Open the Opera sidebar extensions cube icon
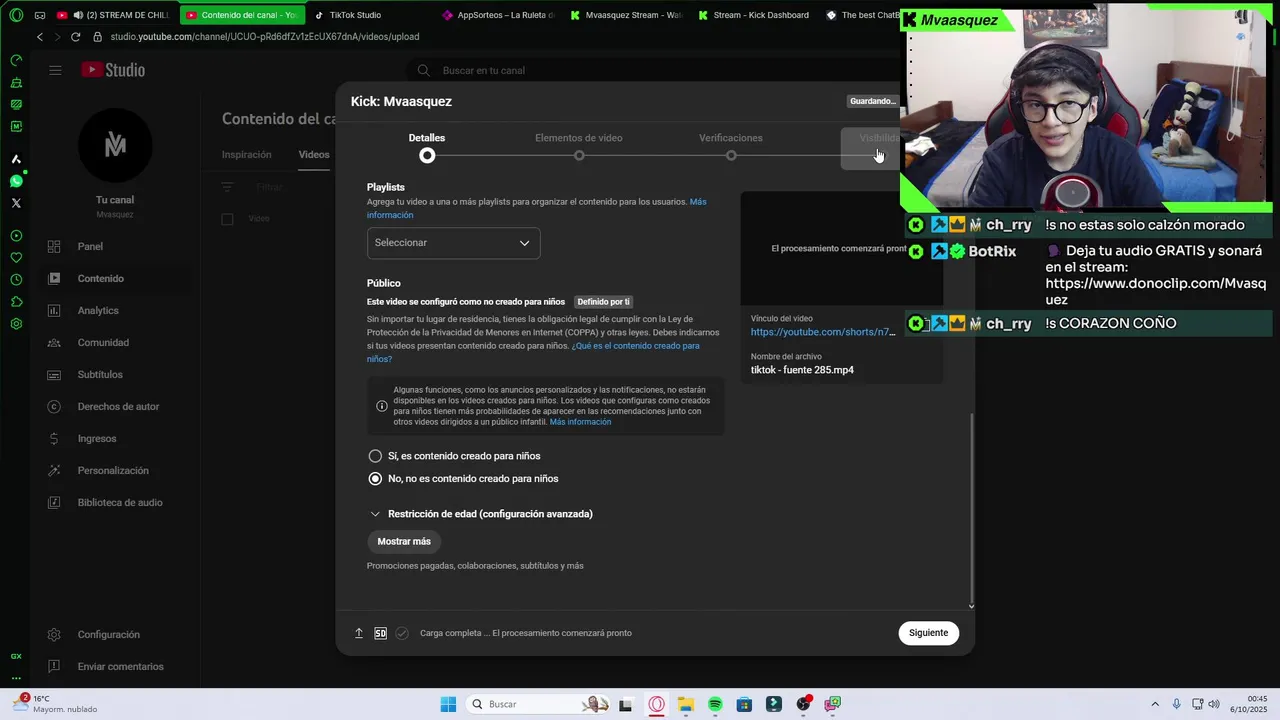The width and height of the screenshot is (1280, 720). click(16, 302)
